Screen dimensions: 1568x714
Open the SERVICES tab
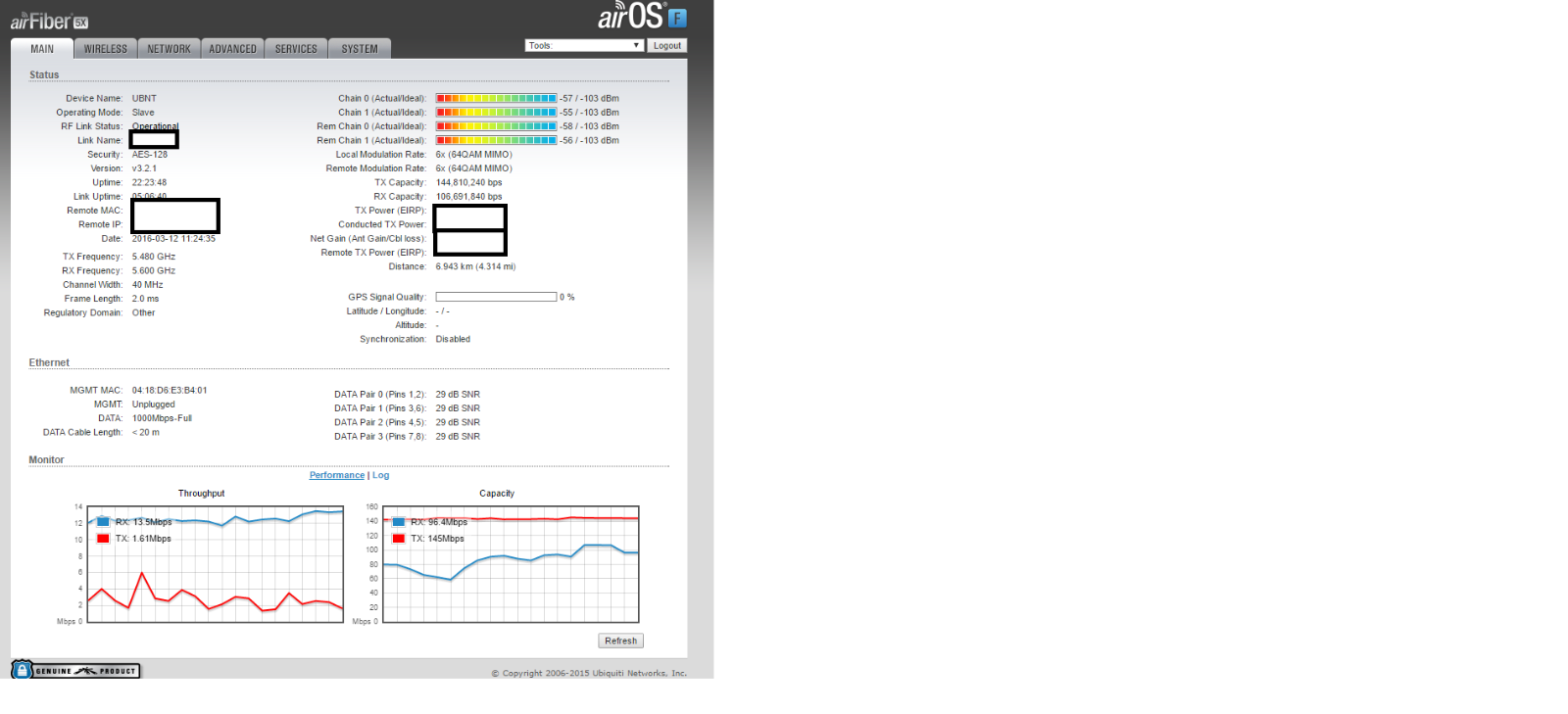tap(296, 49)
